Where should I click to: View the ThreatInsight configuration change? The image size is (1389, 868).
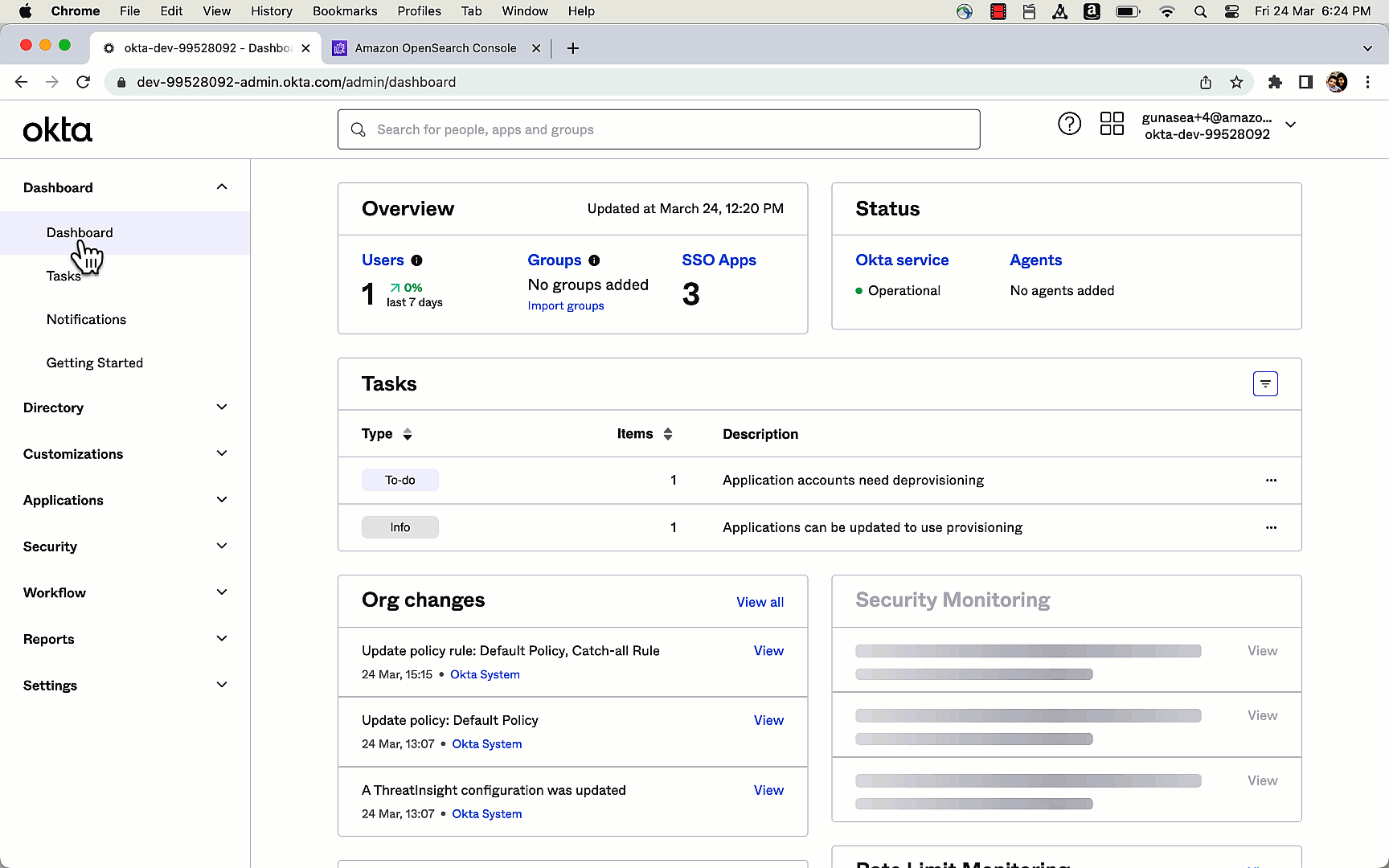768,791
